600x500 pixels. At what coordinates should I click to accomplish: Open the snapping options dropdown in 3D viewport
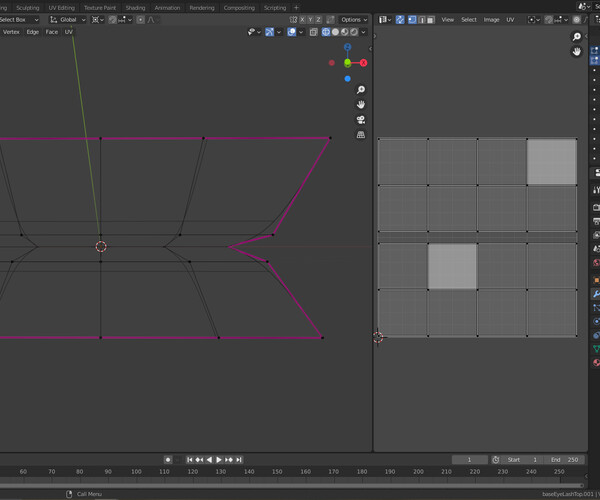tap(125, 20)
